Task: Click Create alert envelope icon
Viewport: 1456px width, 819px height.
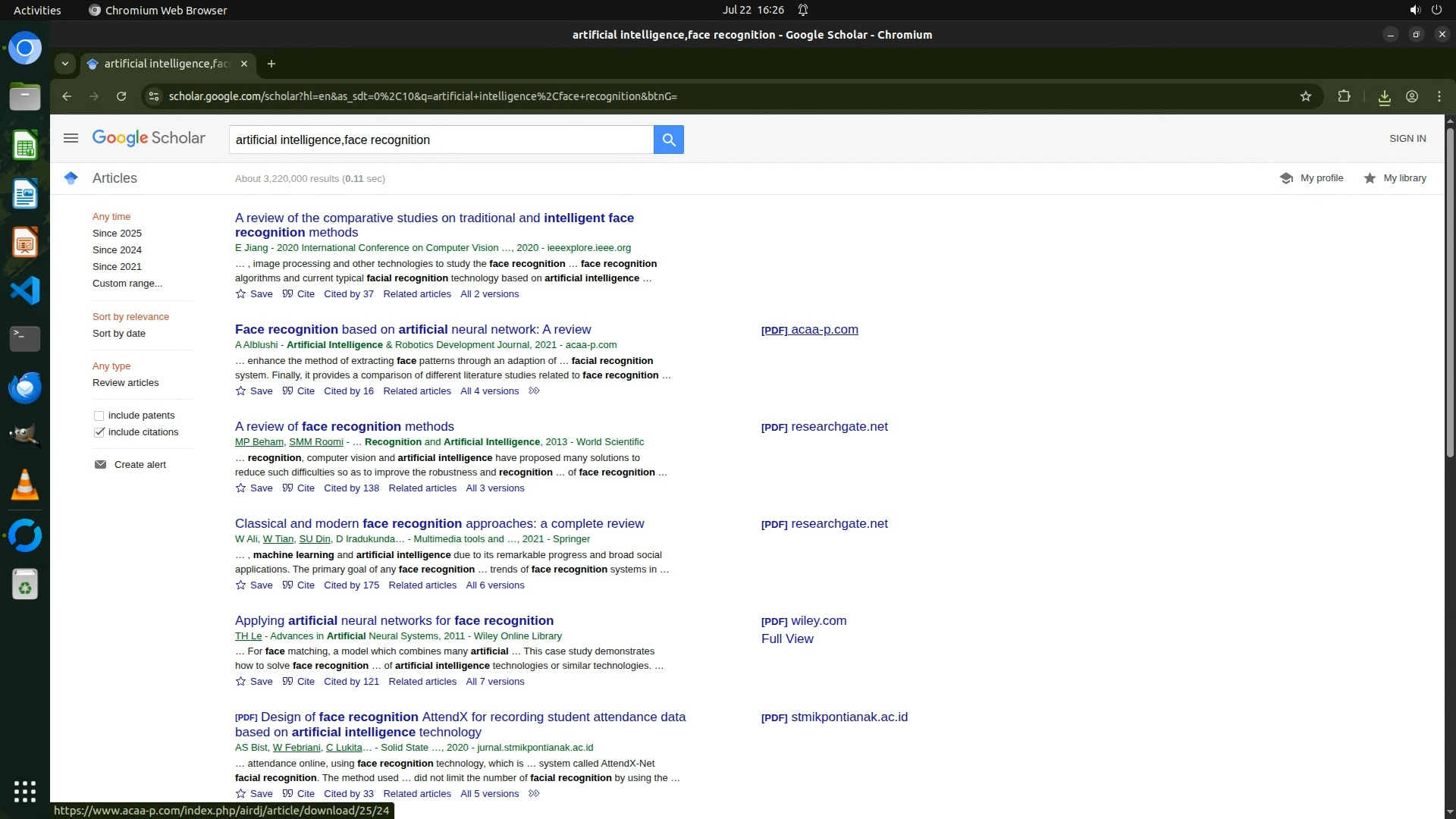Action: point(100,465)
